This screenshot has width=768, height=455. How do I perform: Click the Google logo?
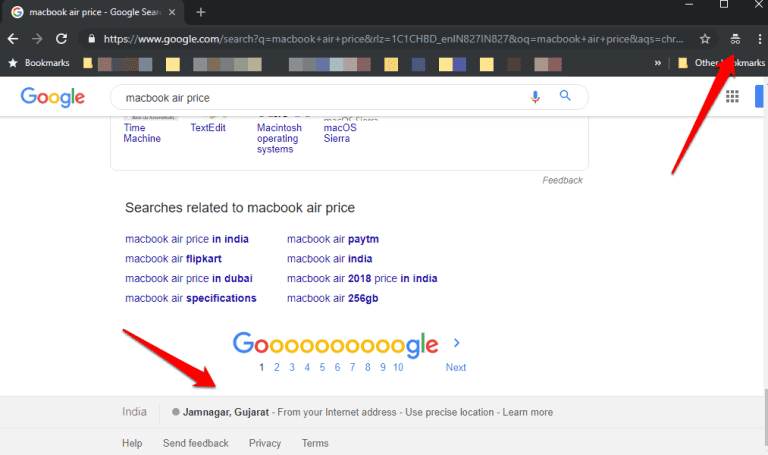point(52,97)
